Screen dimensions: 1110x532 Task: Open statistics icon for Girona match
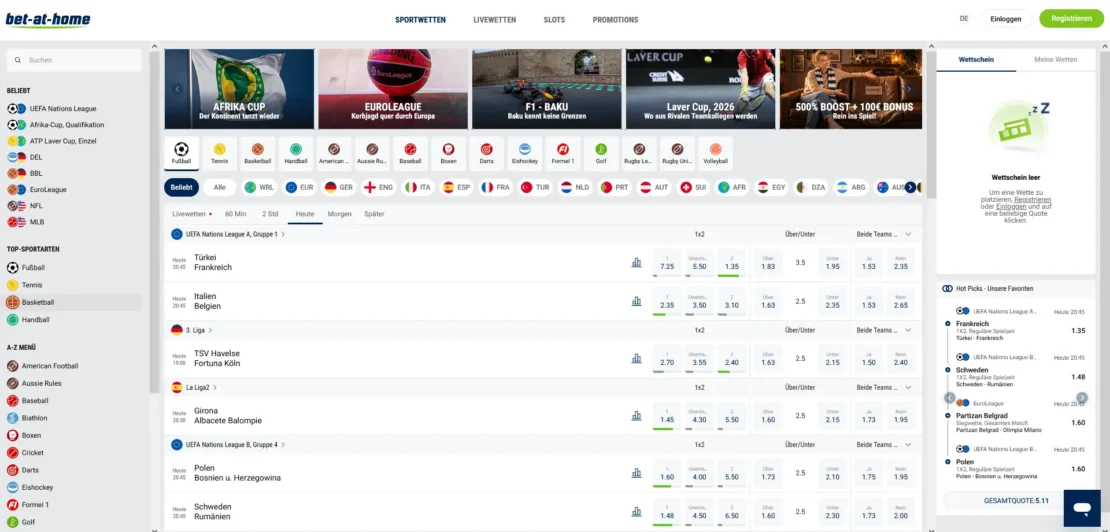click(636, 415)
